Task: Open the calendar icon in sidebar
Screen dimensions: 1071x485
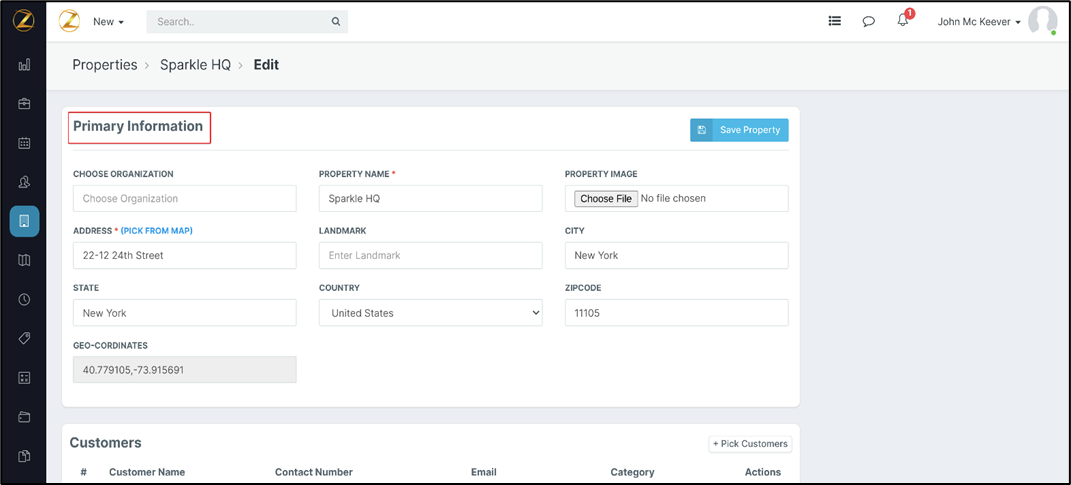Action: 24,143
